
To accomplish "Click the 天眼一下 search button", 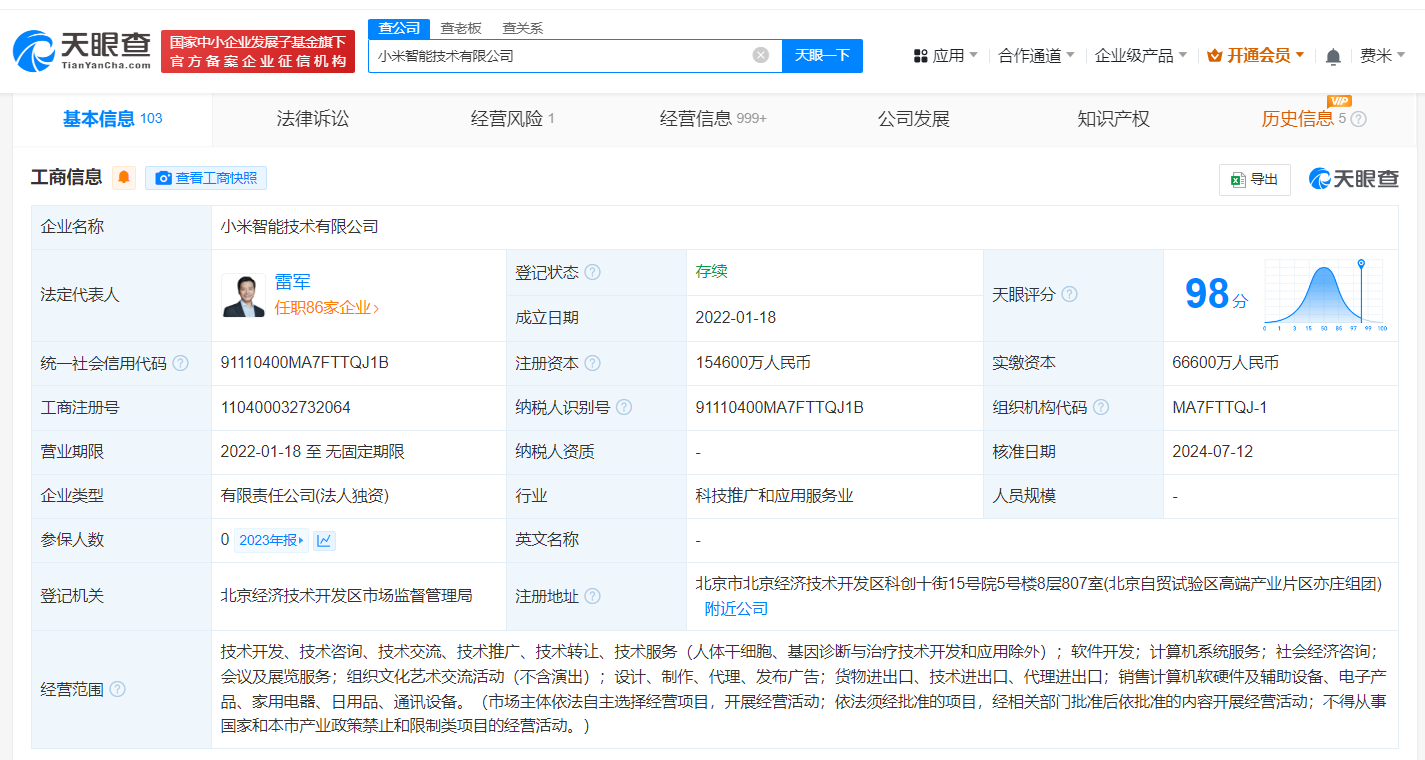I will pyautogui.click(x=822, y=55).
